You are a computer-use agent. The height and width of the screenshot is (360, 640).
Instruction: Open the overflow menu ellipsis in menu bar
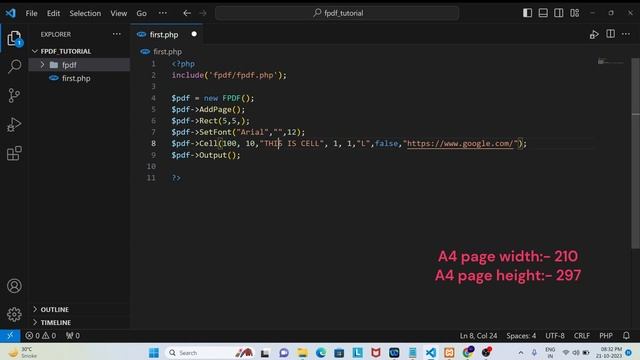pos(162,13)
